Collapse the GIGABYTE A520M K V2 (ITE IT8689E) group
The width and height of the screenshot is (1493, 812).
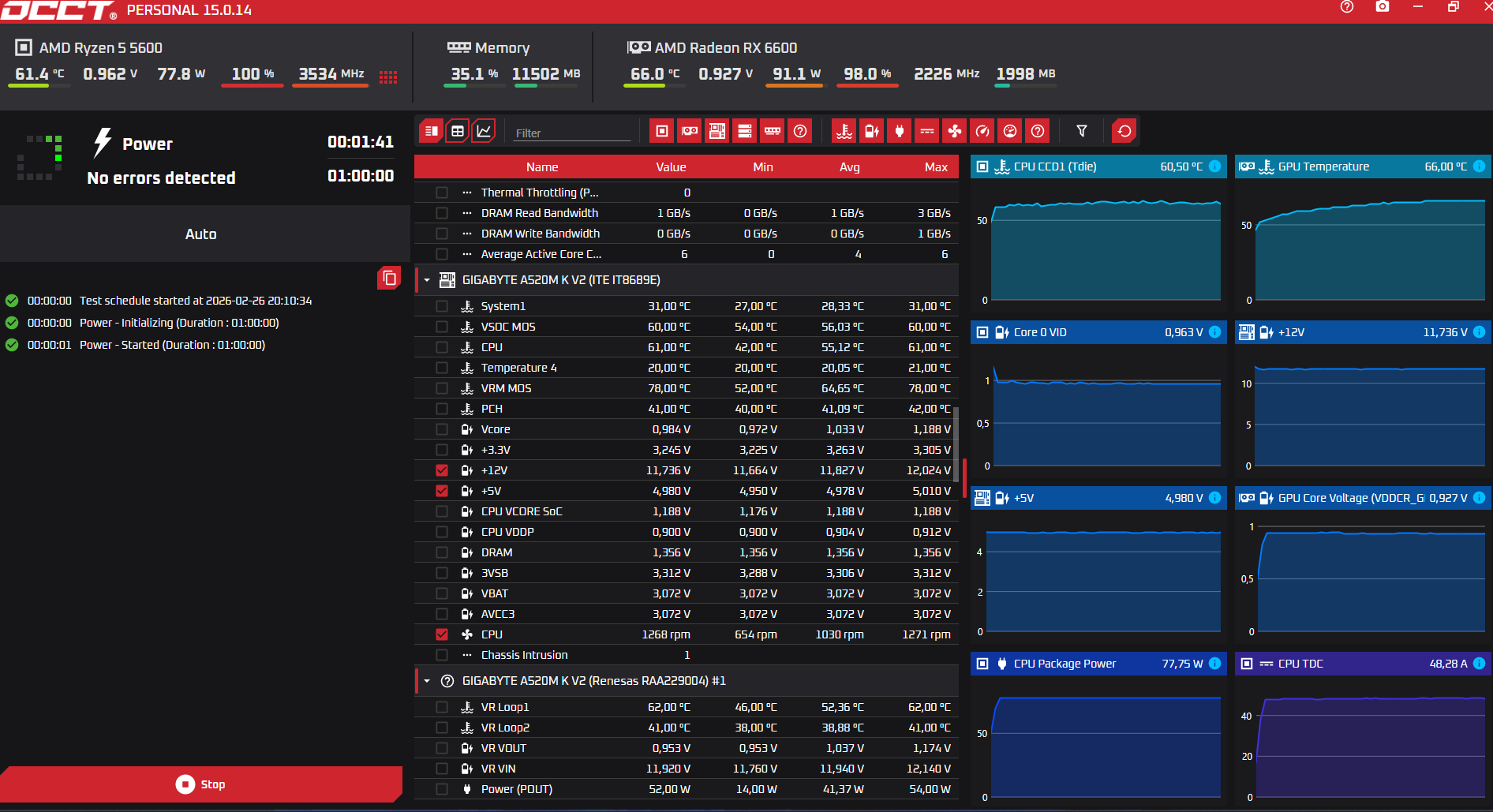click(x=427, y=280)
